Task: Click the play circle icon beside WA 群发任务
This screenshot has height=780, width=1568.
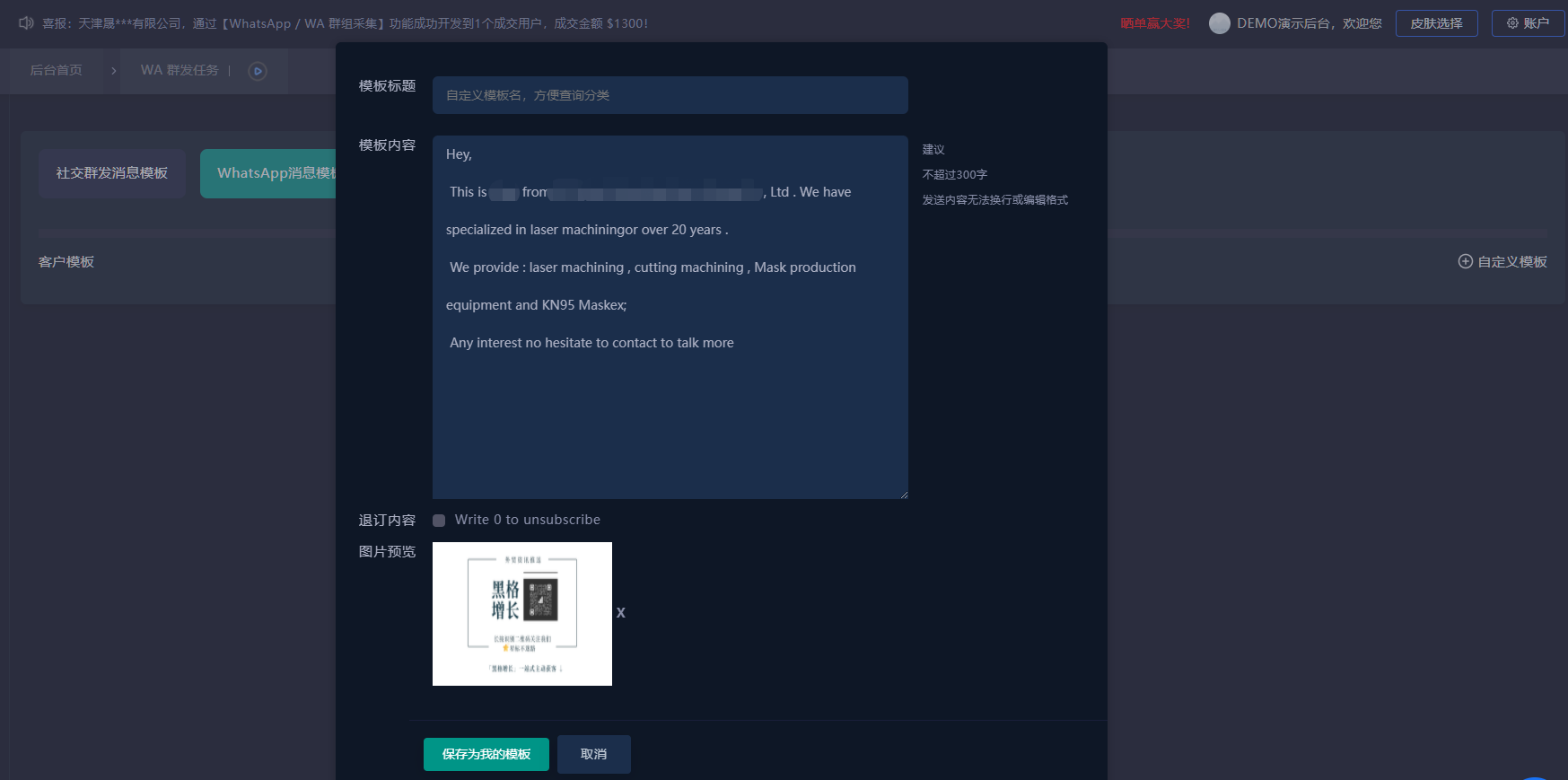Action: click(258, 71)
